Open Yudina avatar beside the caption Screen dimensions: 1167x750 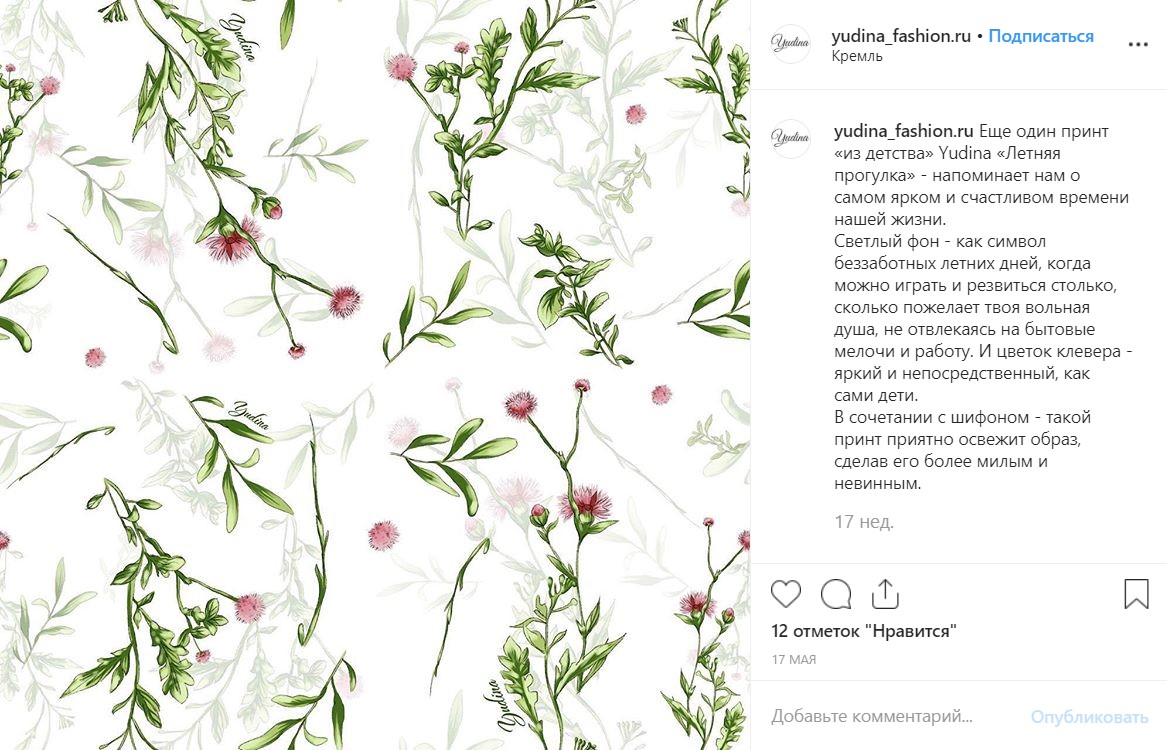(790, 138)
